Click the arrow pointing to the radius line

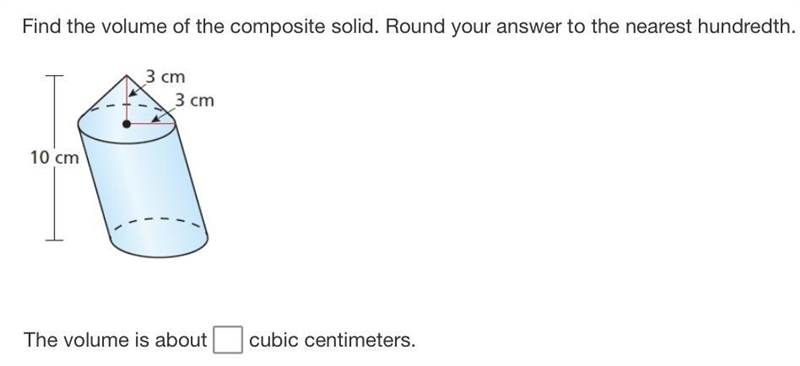click(x=163, y=115)
